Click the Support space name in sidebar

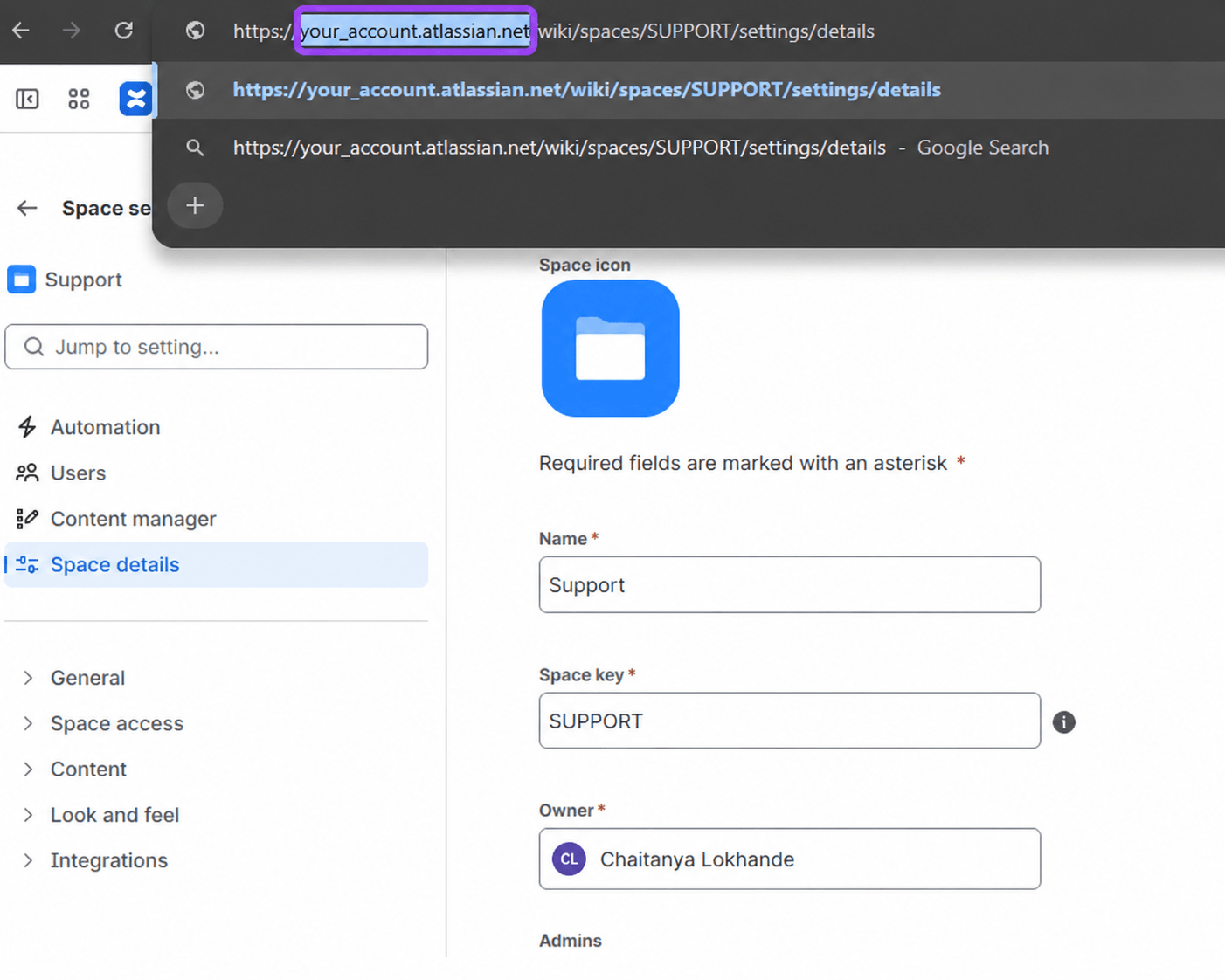coord(84,280)
